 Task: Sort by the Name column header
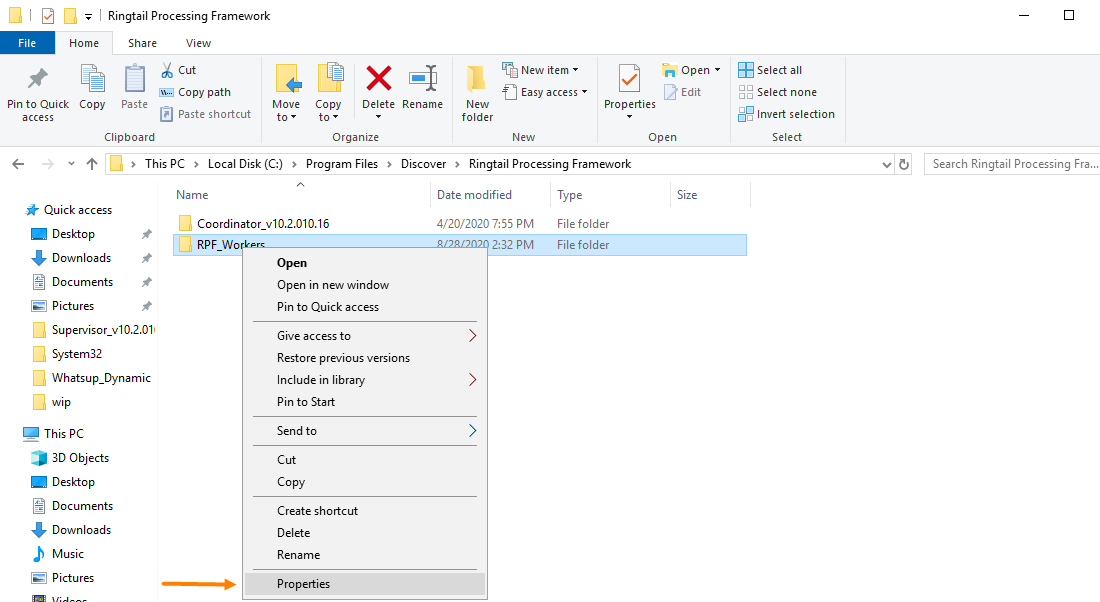[x=192, y=195]
